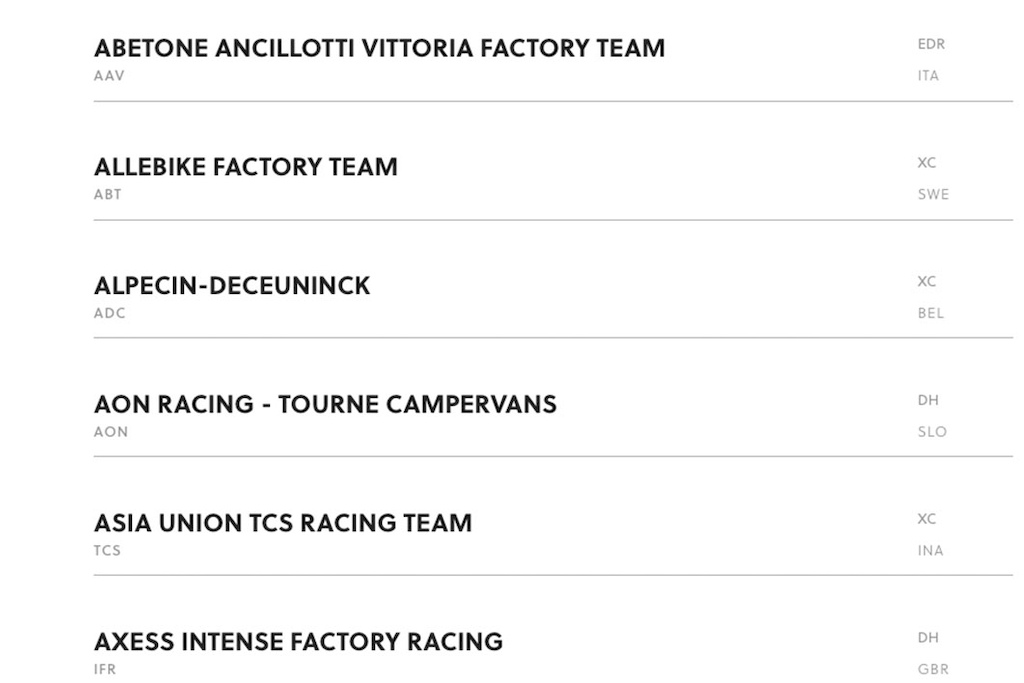Click the BEL country code

[x=930, y=313]
